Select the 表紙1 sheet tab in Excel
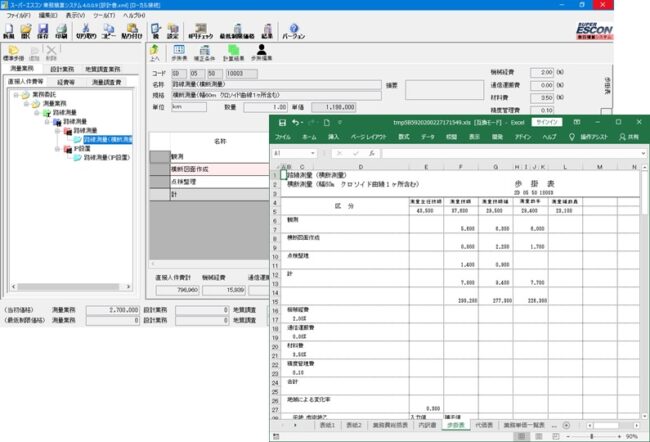Screen dimensions: 650x442 [x=327, y=425]
